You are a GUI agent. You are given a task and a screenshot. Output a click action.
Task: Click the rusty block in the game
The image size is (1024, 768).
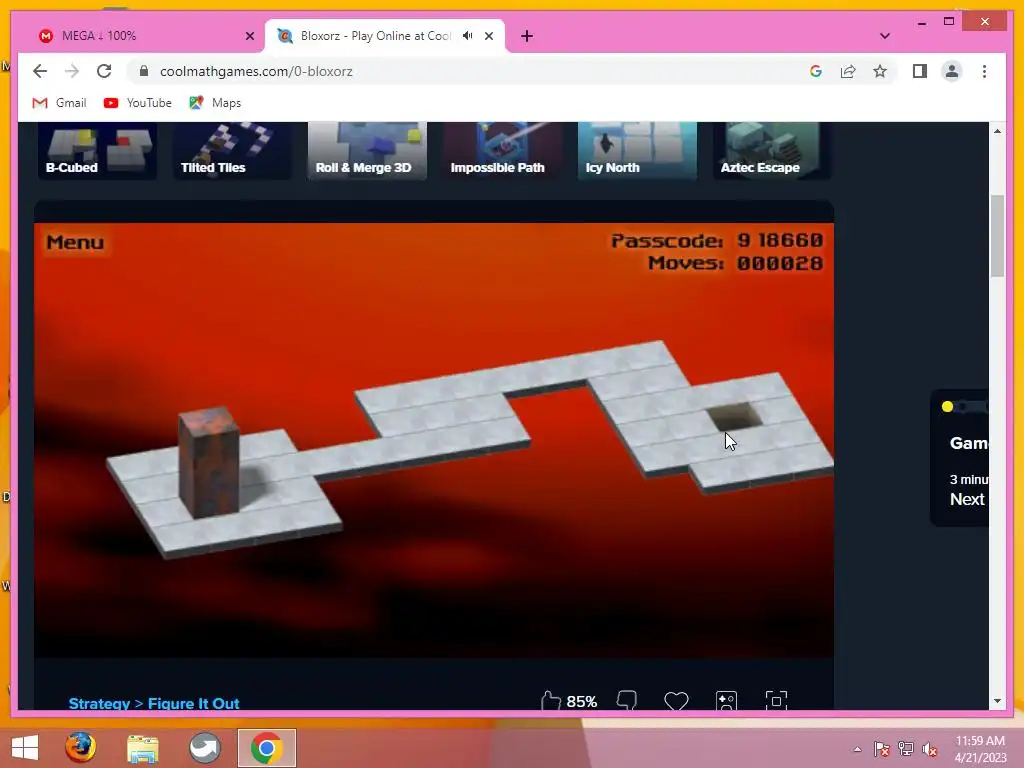tap(209, 462)
